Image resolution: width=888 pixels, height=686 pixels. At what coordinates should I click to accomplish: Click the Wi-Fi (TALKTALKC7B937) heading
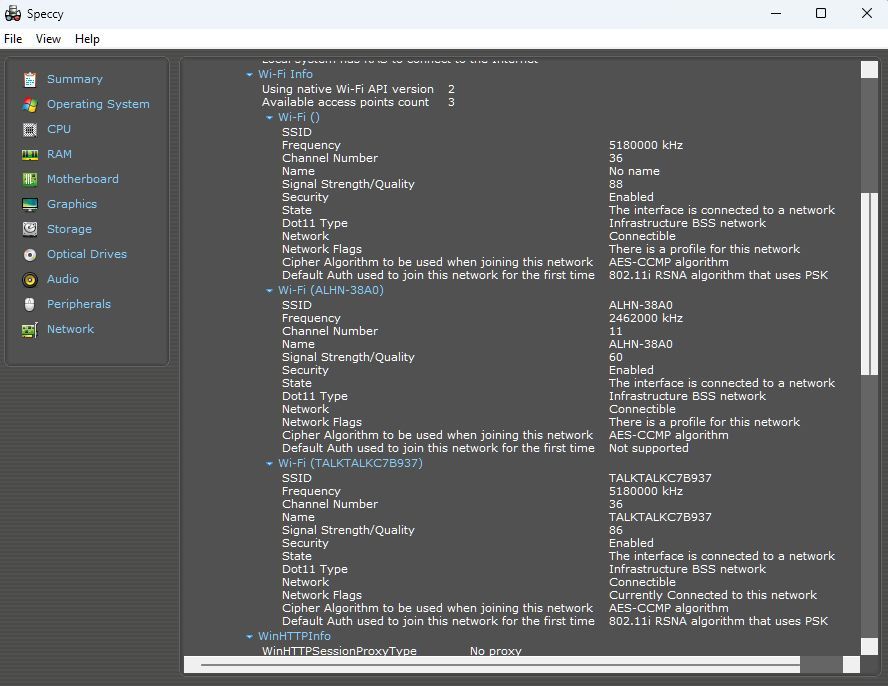(351, 463)
